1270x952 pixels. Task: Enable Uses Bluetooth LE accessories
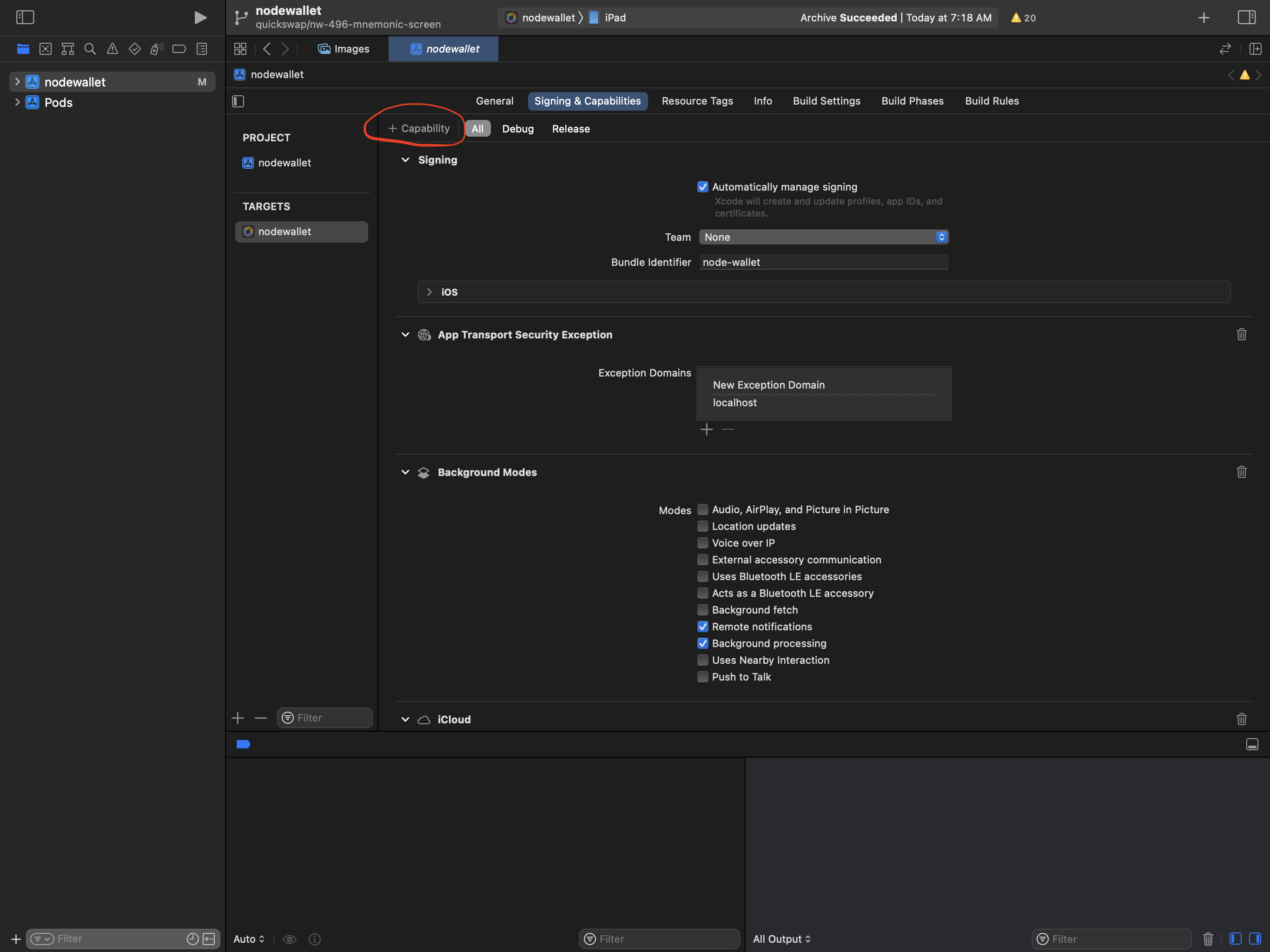tap(703, 576)
